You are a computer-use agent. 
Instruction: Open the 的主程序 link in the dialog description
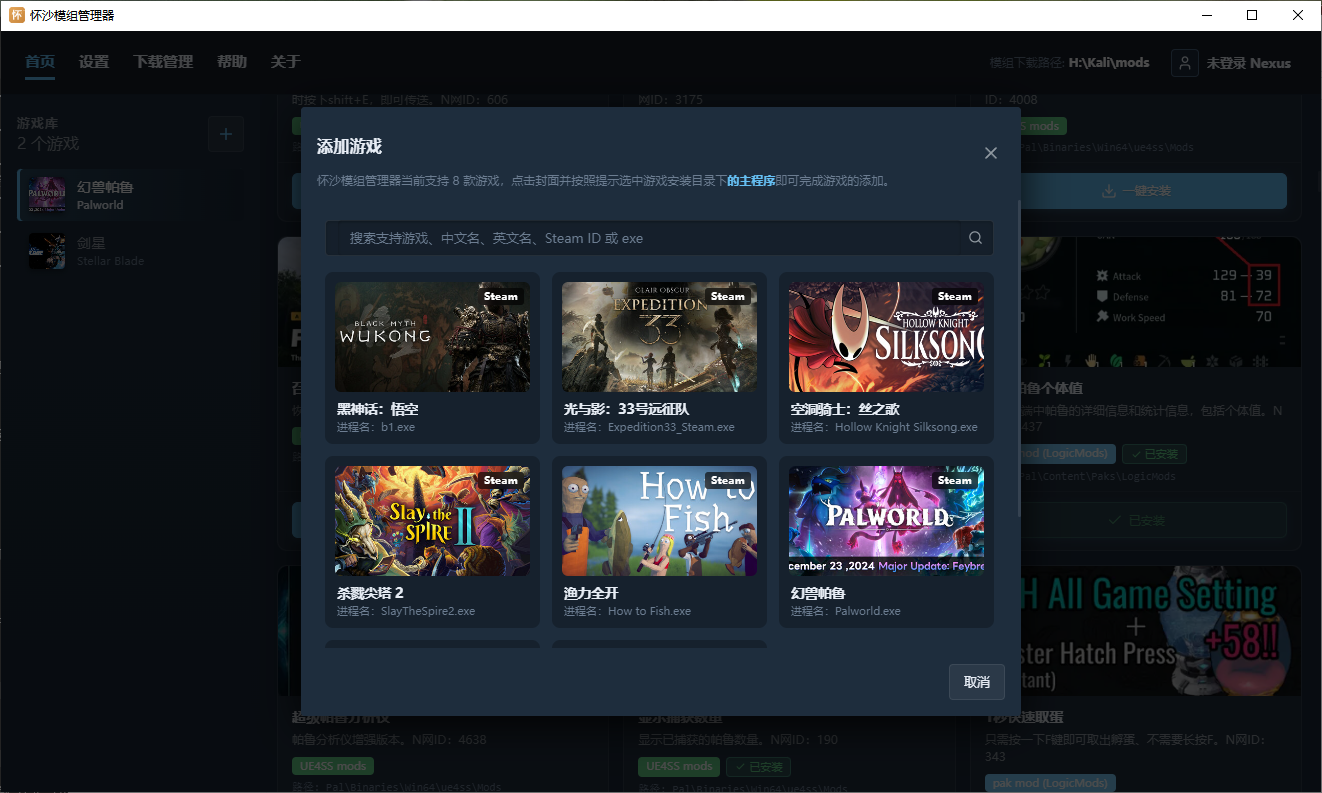pyautogui.click(x=751, y=181)
